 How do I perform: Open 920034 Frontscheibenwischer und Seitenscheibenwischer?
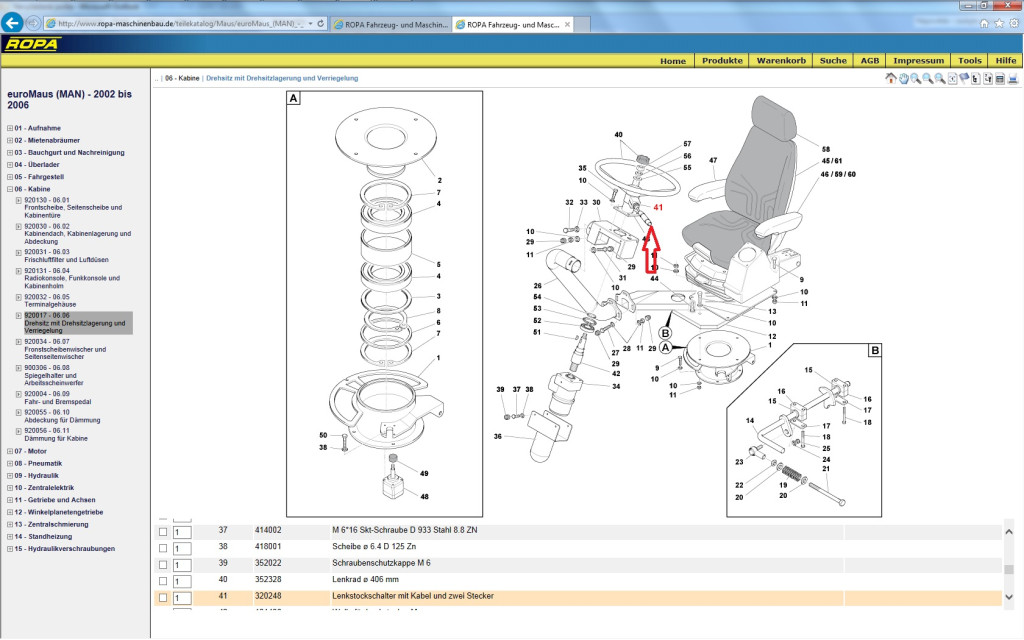[x=65, y=349]
